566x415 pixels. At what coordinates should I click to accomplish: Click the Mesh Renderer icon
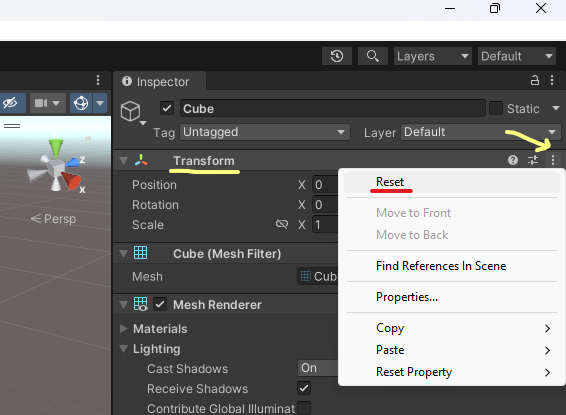pos(140,304)
